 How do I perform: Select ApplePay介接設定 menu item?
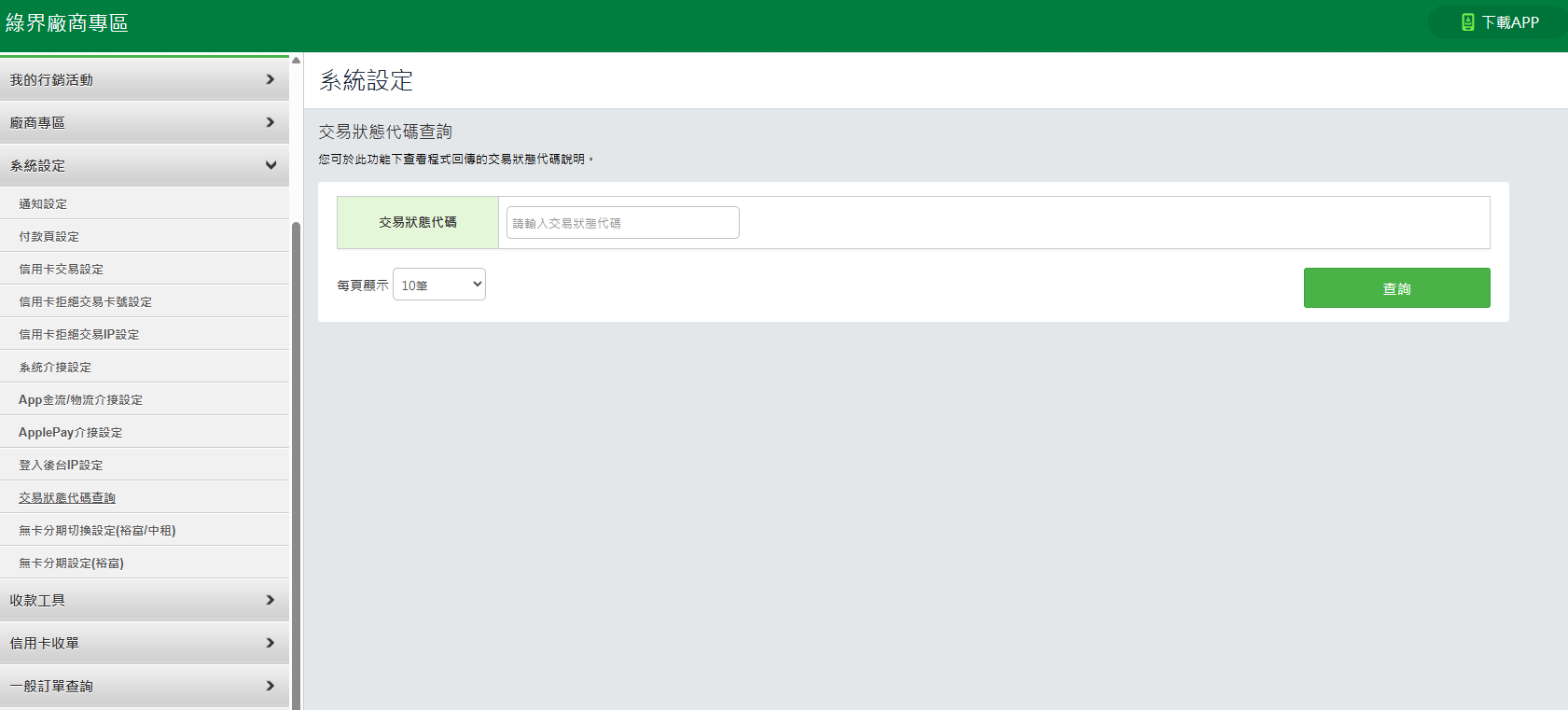[x=71, y=433]
